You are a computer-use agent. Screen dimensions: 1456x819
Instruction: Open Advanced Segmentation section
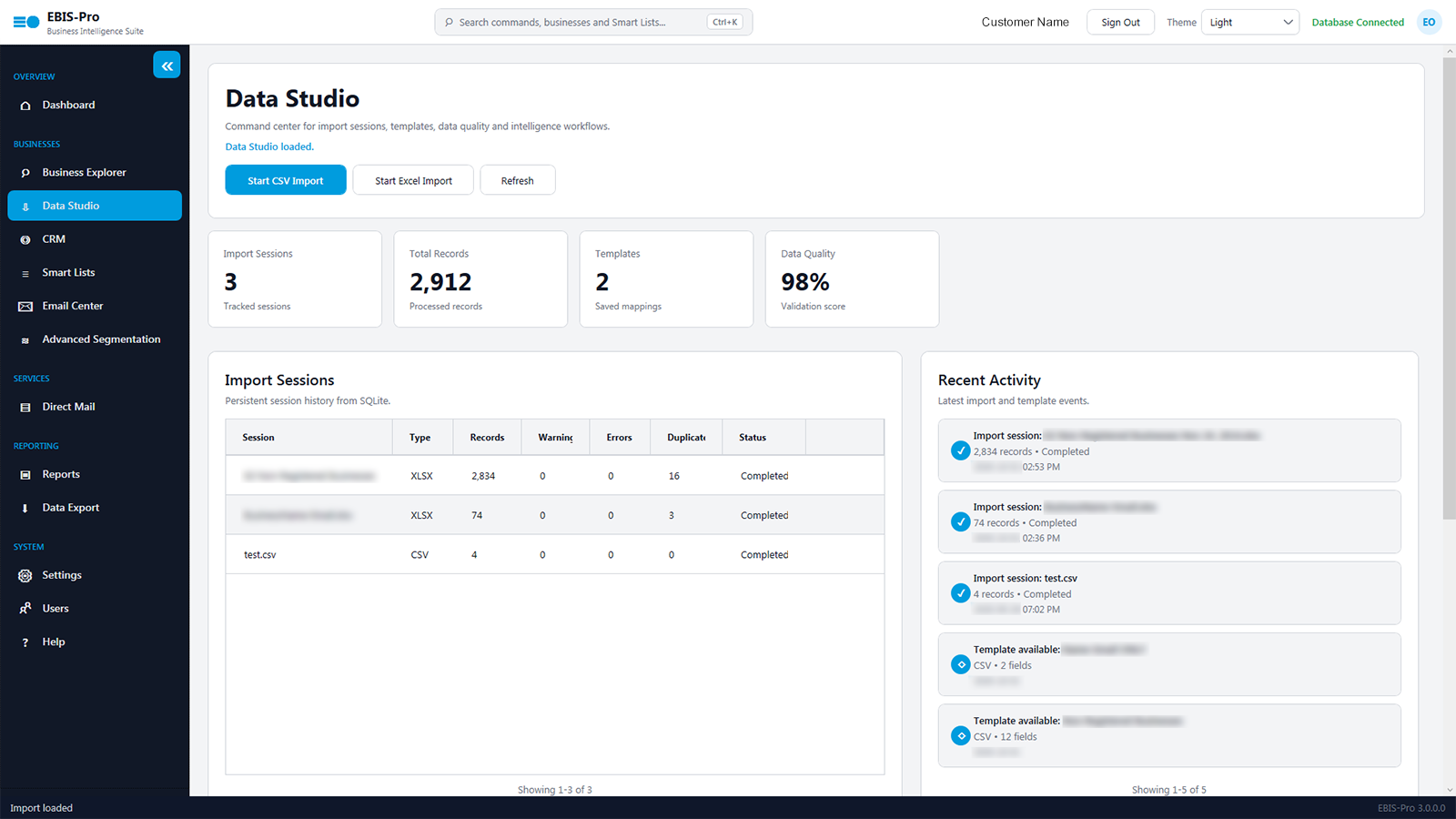point(95,339)
